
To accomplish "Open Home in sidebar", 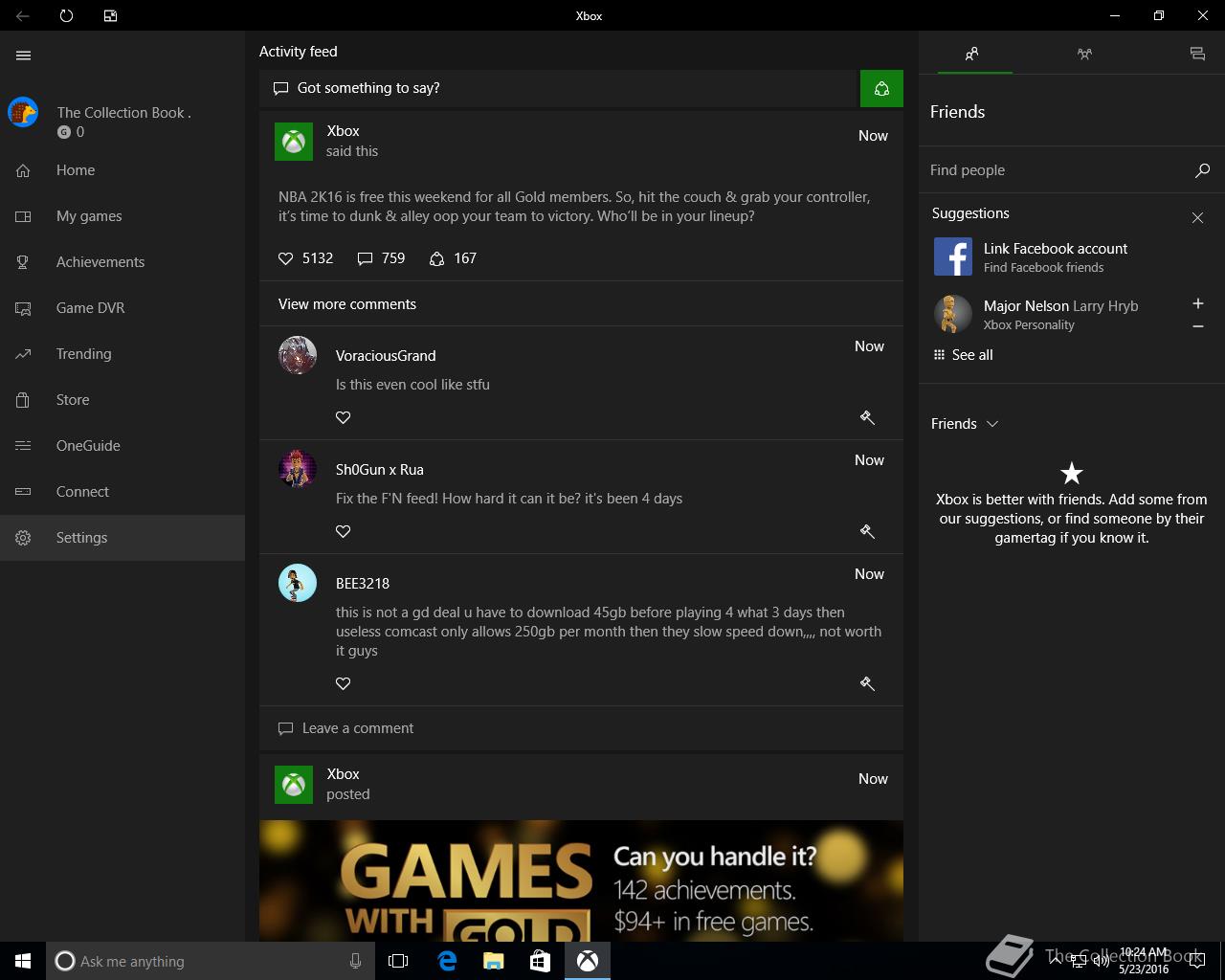I will click(122, 170).
